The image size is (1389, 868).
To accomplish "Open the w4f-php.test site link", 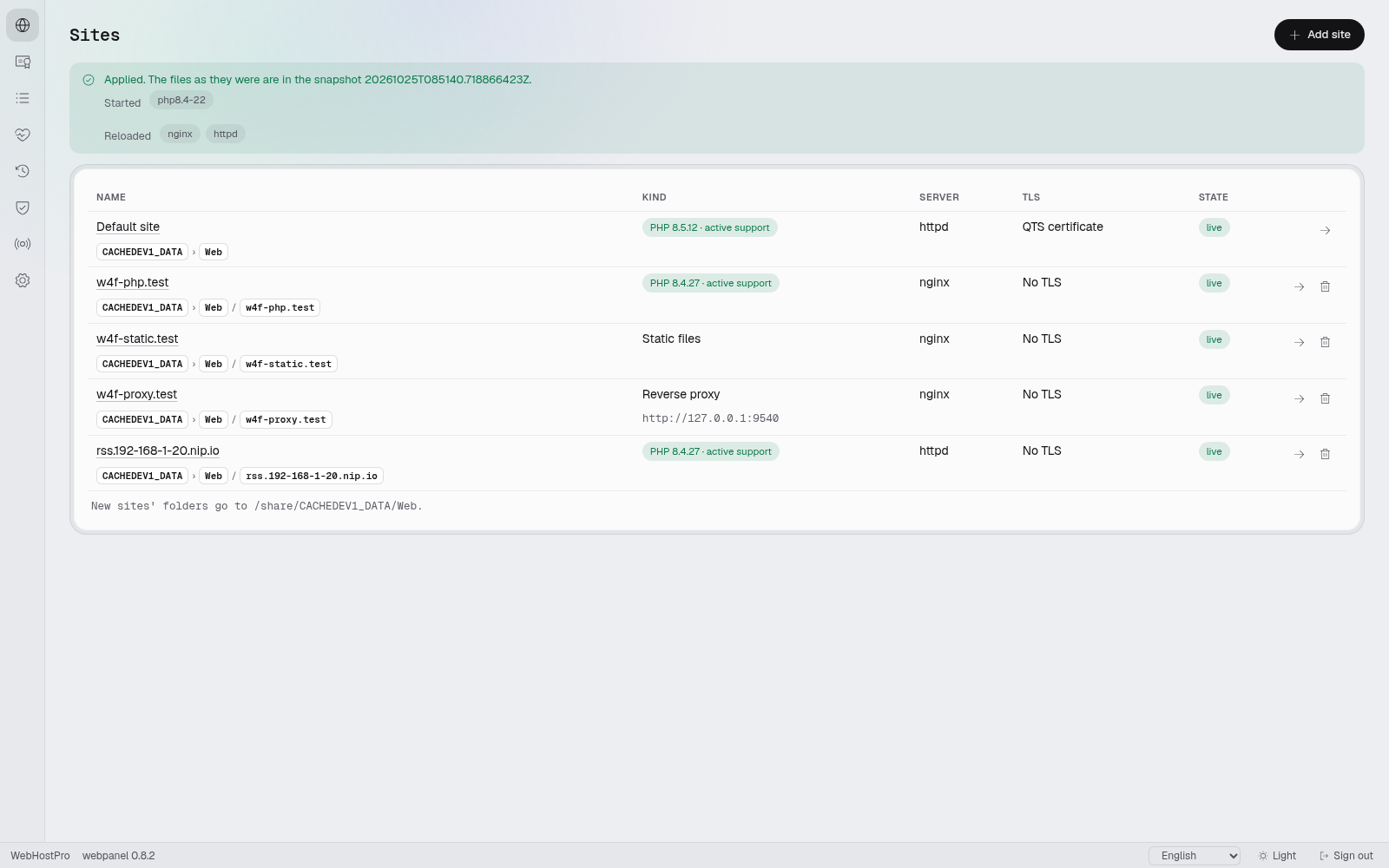I will point(132,282).
